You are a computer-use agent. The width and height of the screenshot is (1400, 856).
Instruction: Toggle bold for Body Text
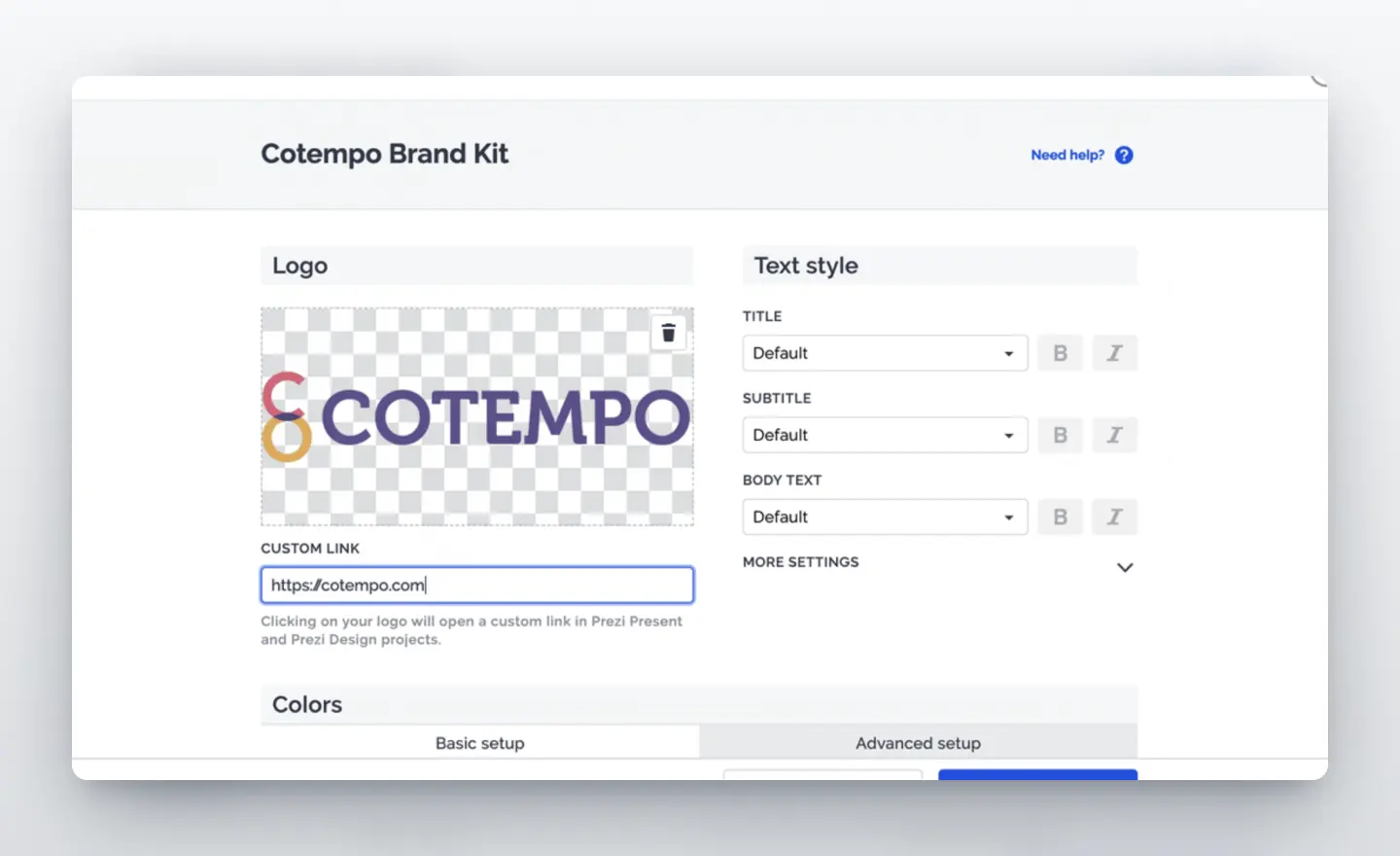1060,517
